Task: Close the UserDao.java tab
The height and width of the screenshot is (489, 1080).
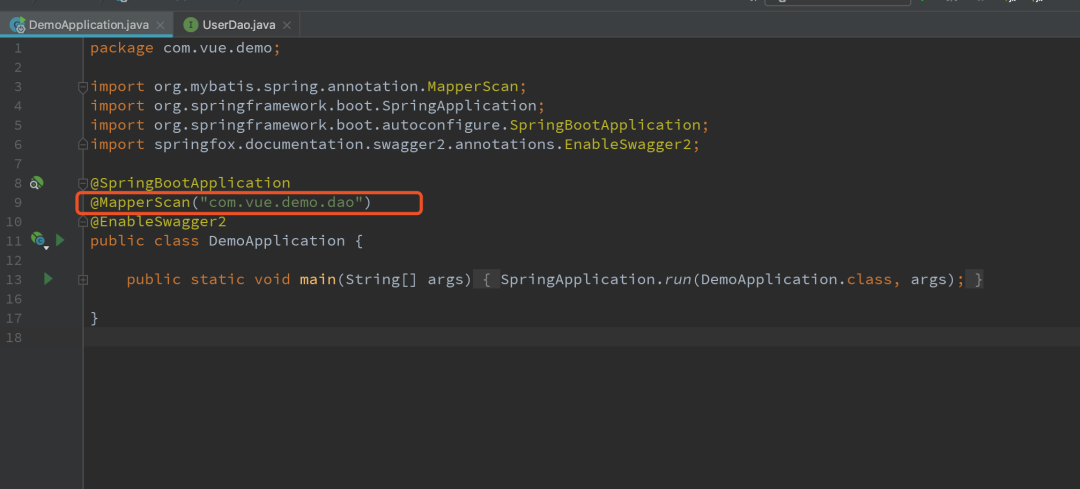Action: coord(286,24)
